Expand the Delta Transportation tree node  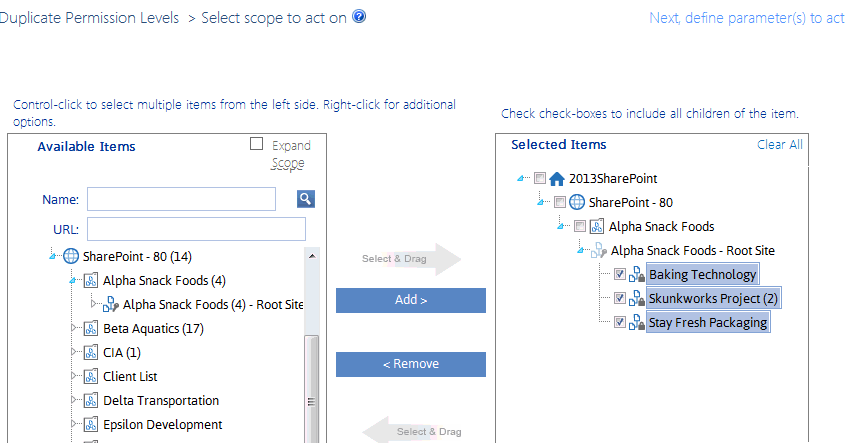[x=75, y=401]
